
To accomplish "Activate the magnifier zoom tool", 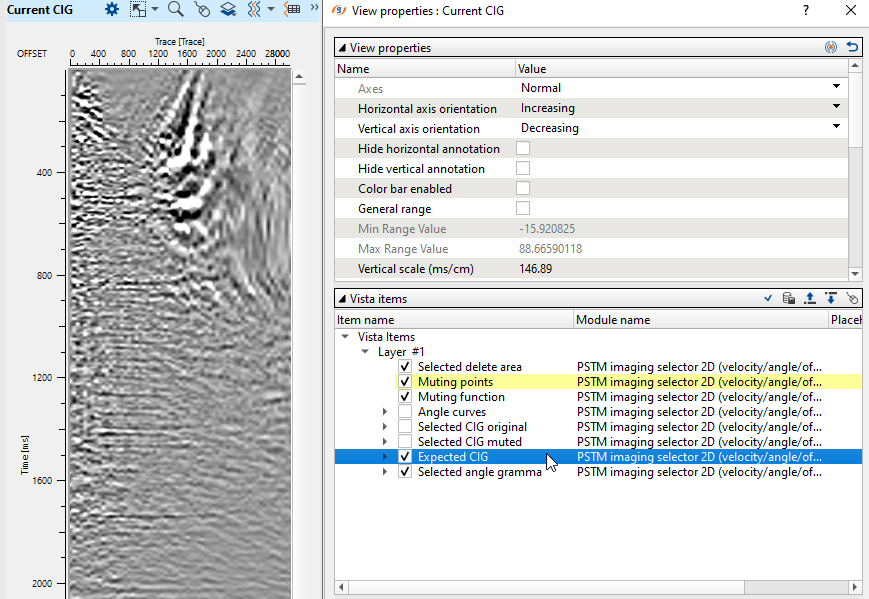I will point(175,9).
